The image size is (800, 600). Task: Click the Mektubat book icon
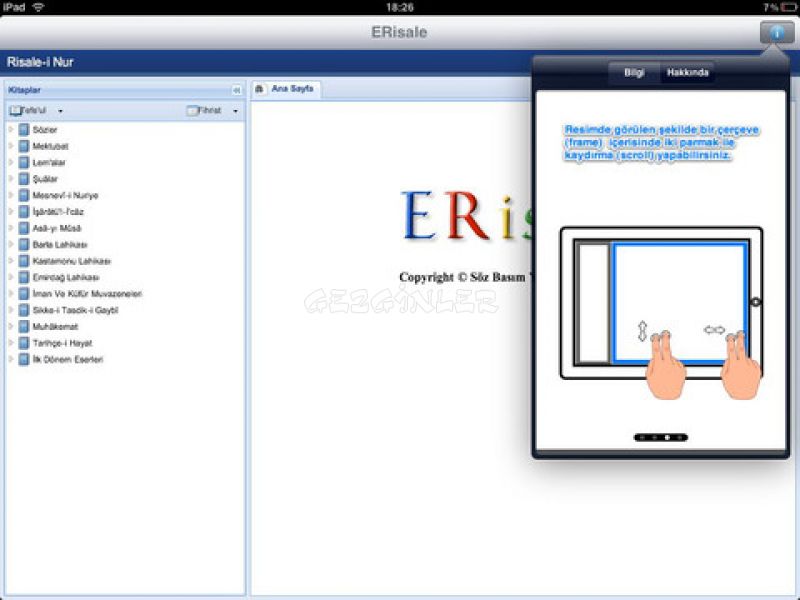(24, 146)
